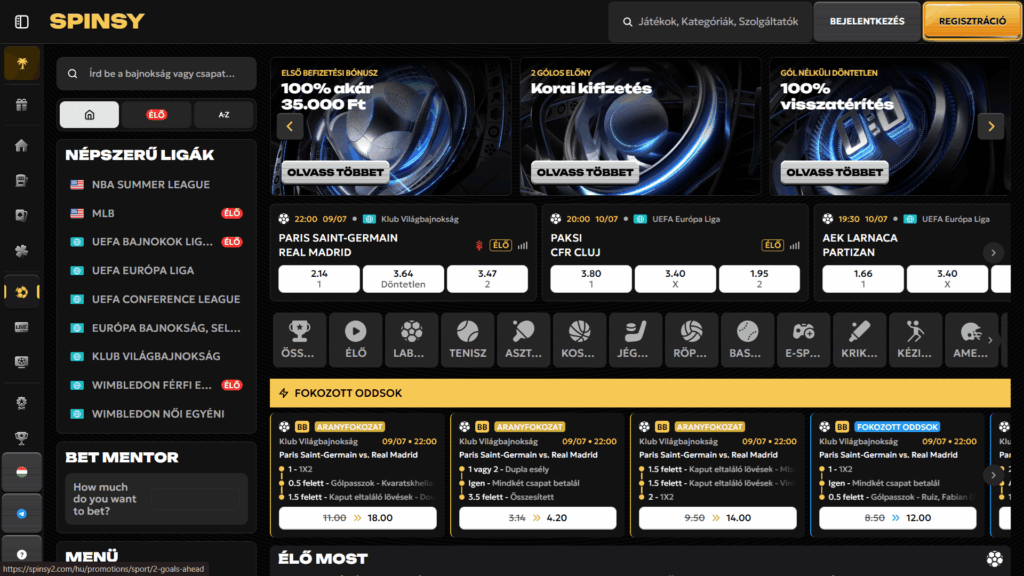Open statistics bars icon for Paris Saint-Germain match
The height and width of the screenshot is (576, 1024).
coord(522,246)
